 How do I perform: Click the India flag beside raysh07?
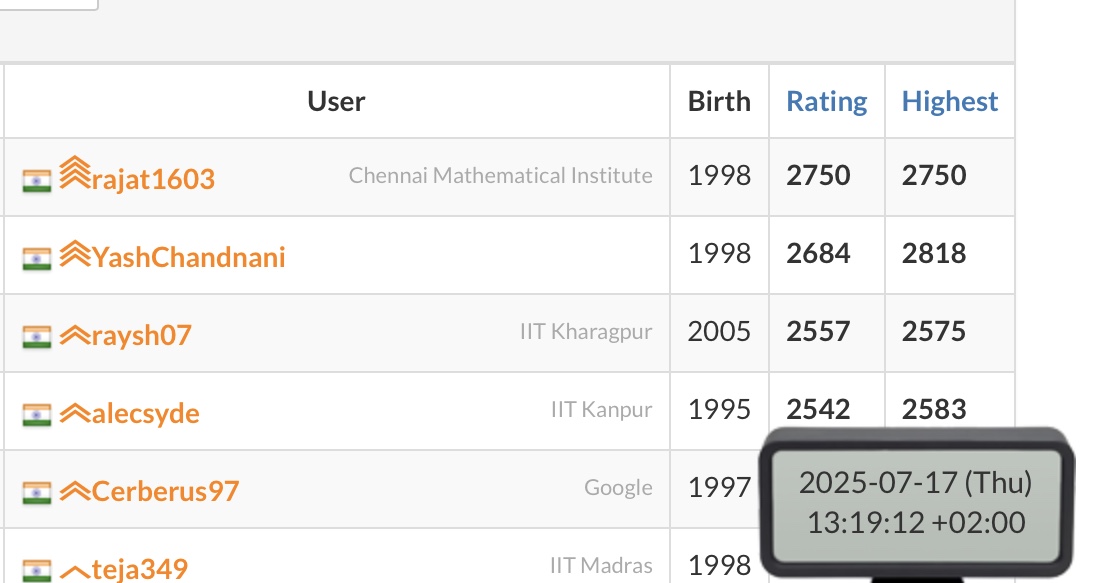click(x=36, y=337)
